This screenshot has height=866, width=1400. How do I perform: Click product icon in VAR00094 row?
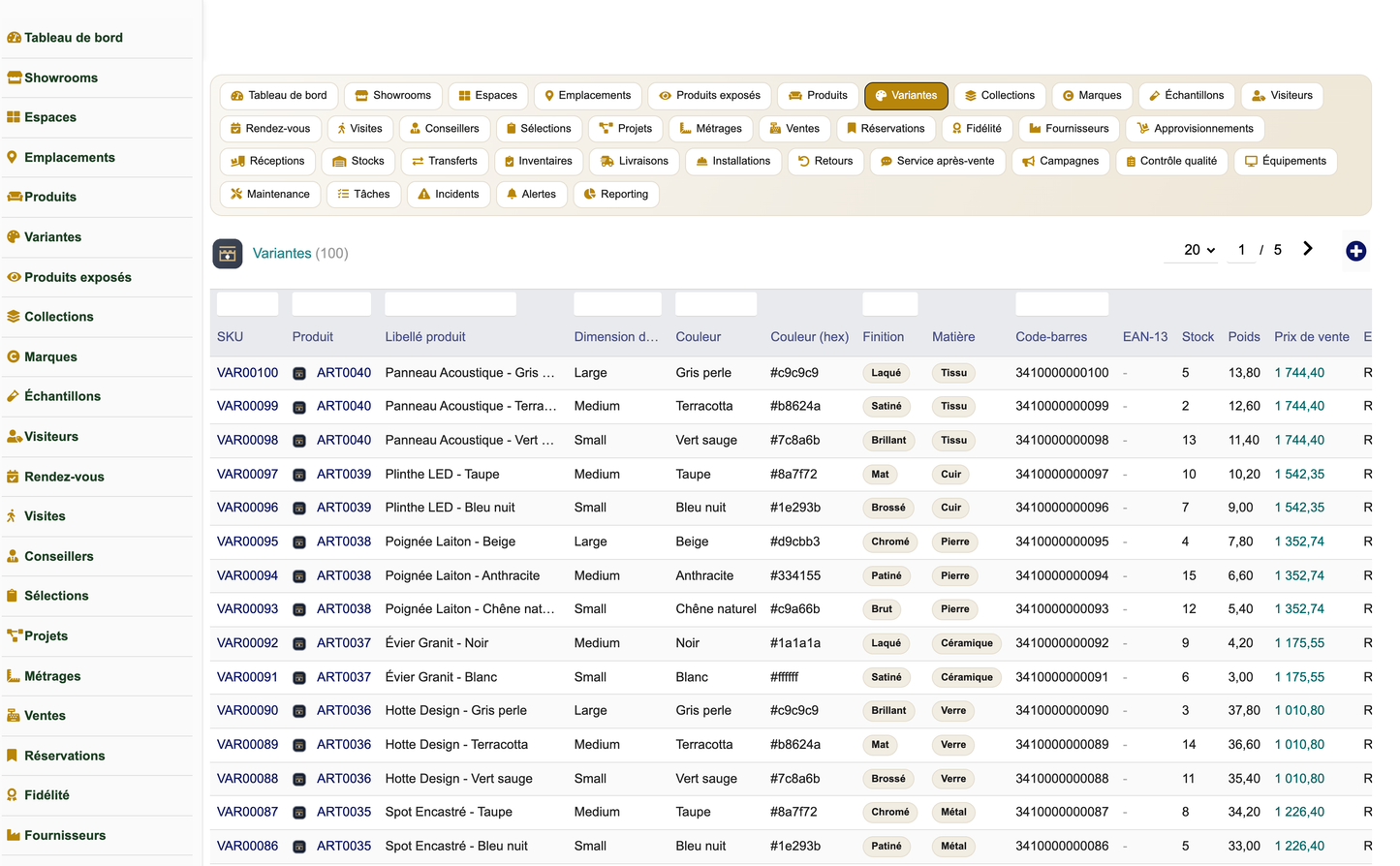(x=299, y=576)
